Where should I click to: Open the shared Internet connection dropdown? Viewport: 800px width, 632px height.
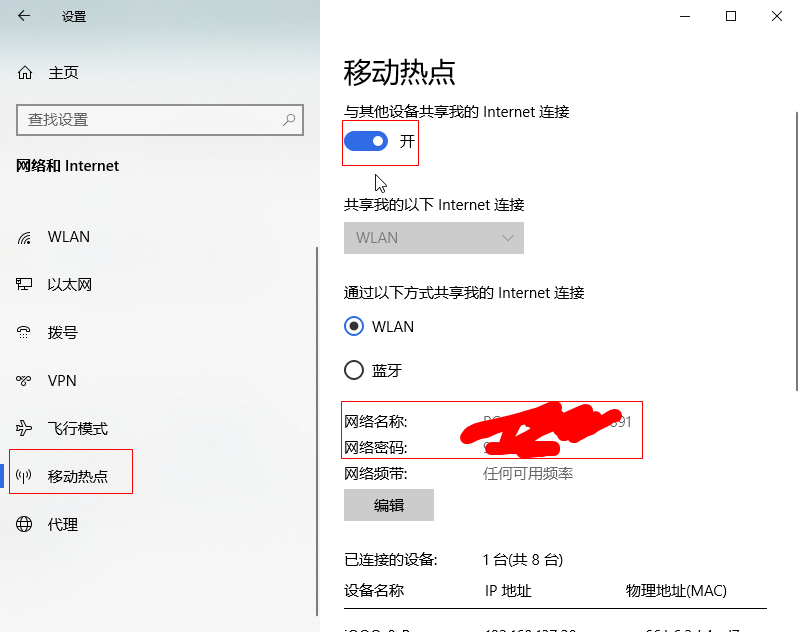[433, 238]
